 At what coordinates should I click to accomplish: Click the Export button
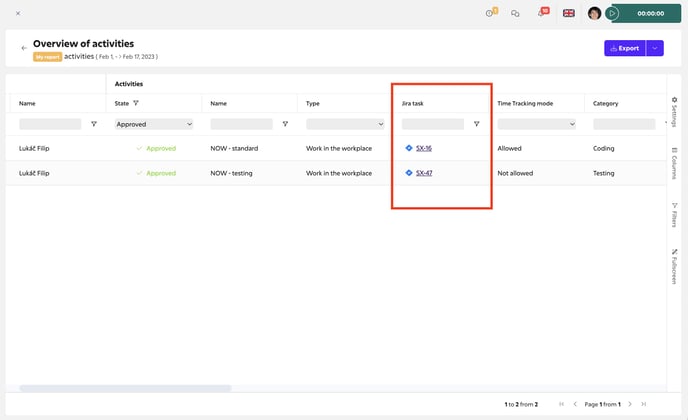coord(624,48)
